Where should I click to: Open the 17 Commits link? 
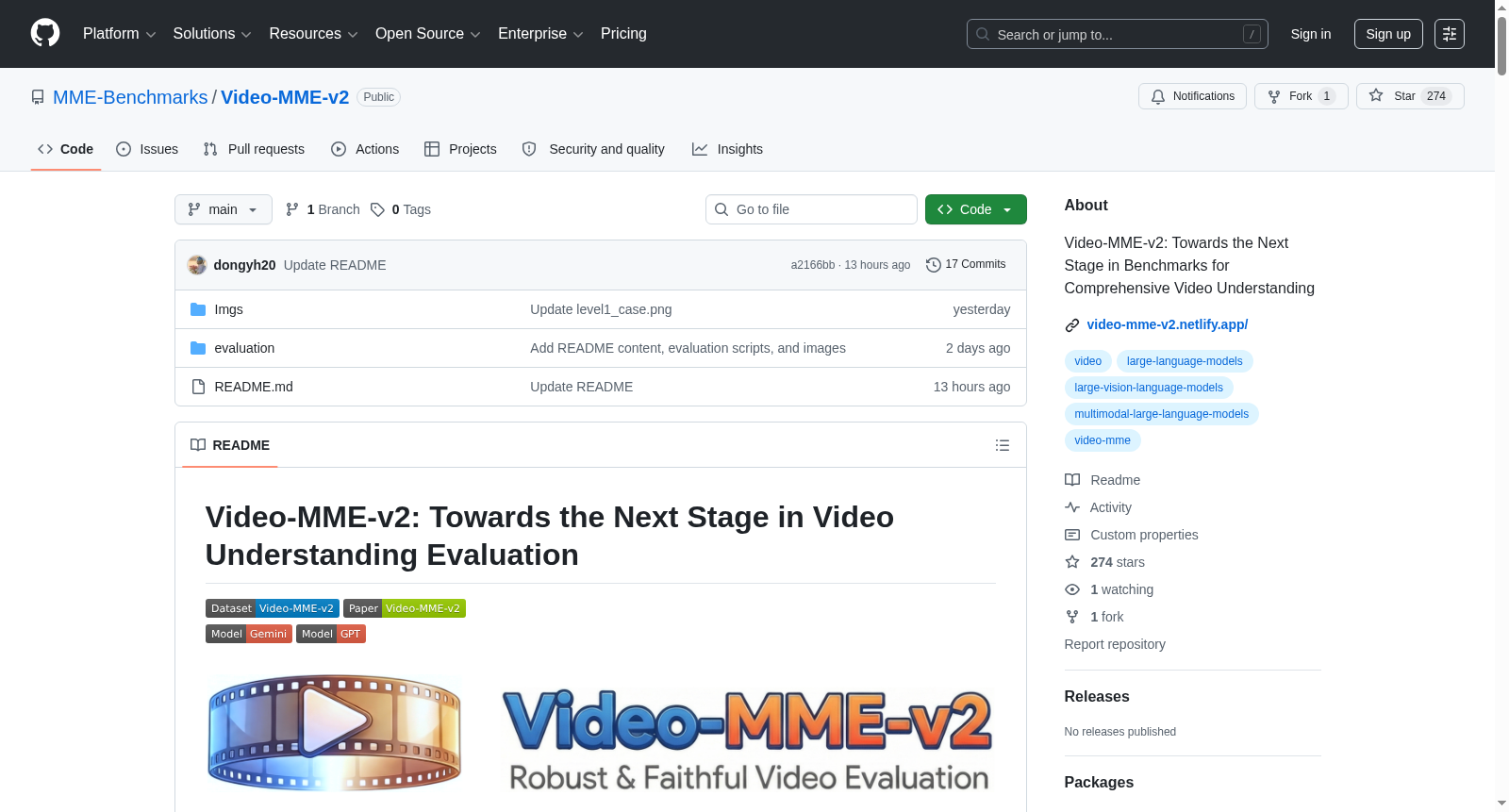tap(967, 264)
